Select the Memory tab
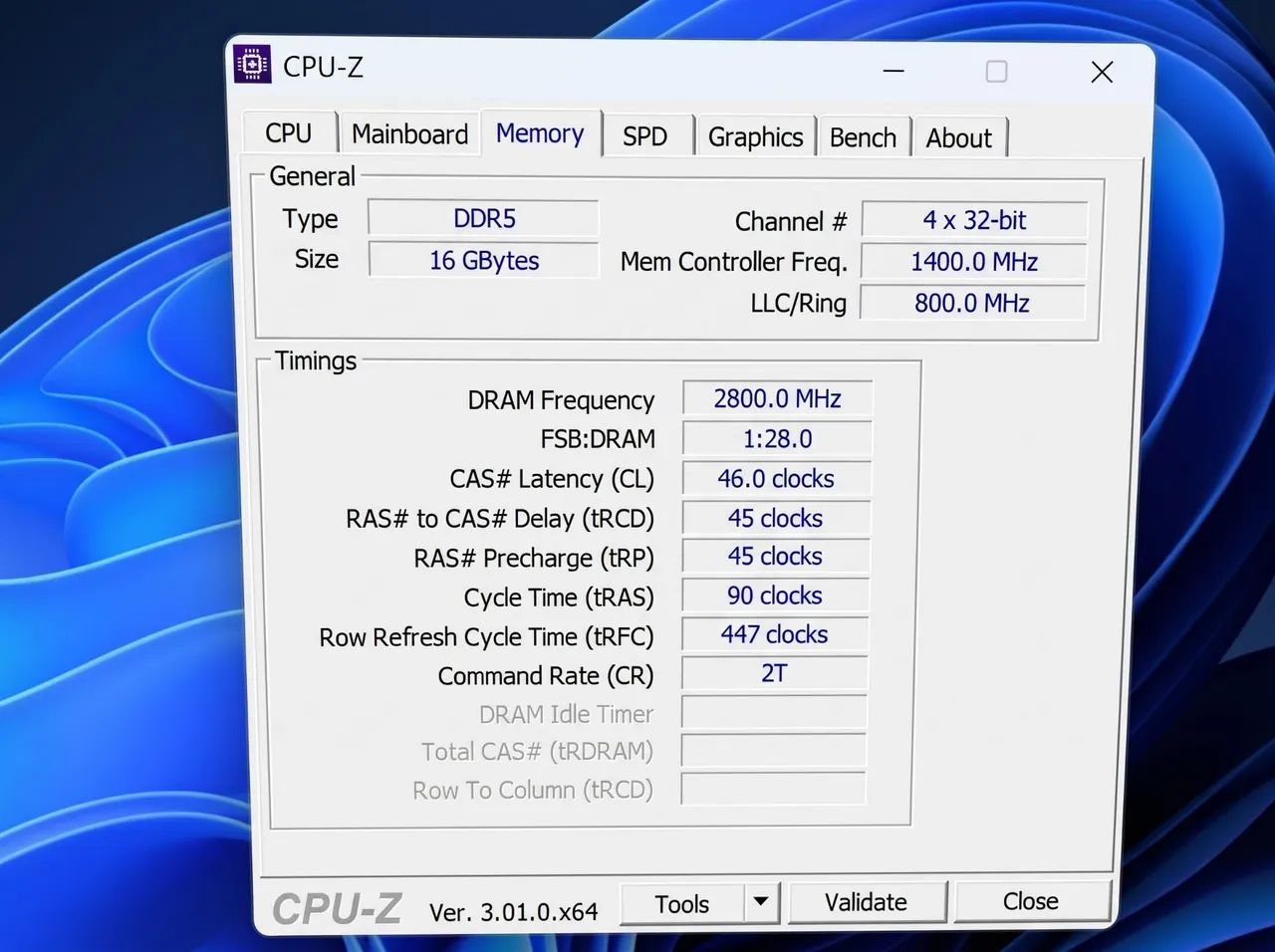 540,133
